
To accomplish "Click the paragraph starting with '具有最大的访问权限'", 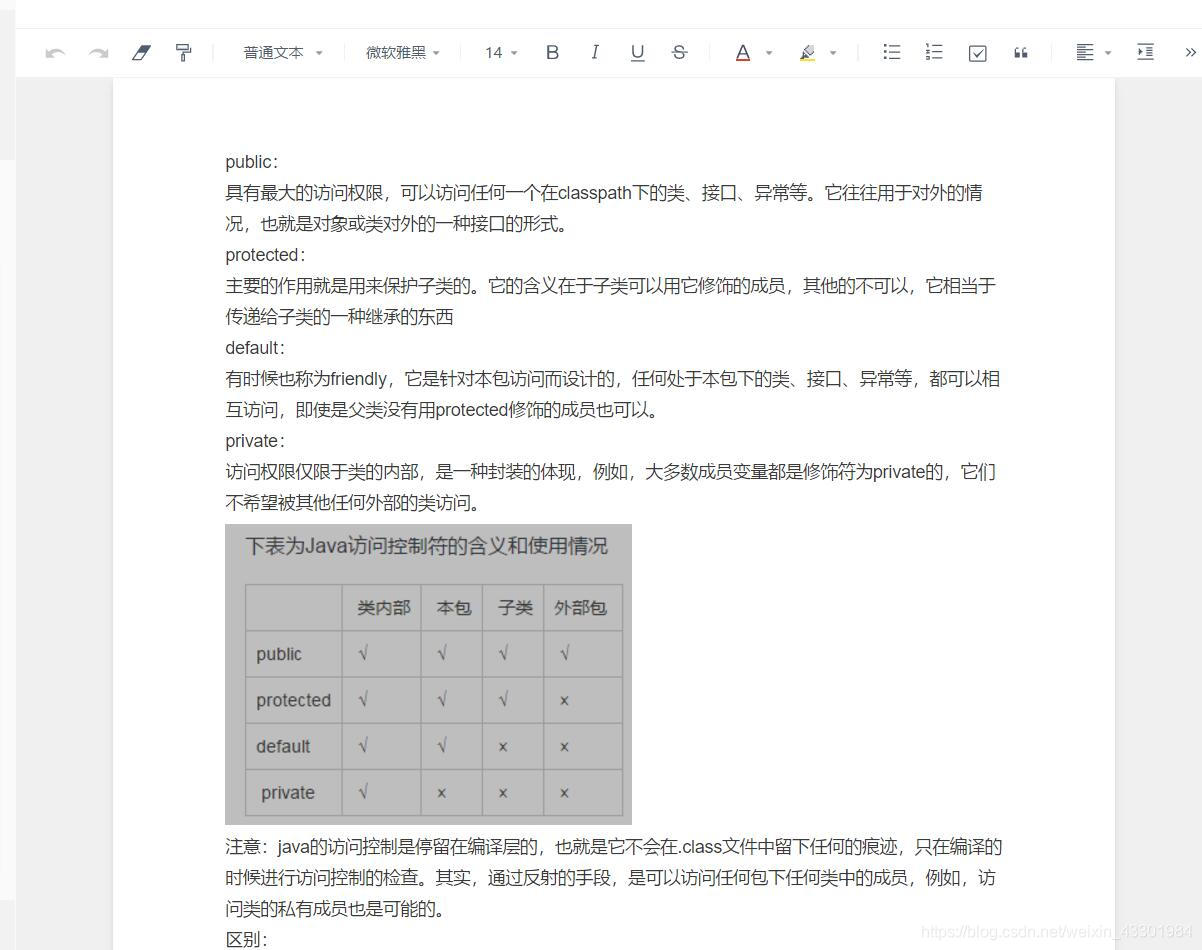I will tap(604, 208).
